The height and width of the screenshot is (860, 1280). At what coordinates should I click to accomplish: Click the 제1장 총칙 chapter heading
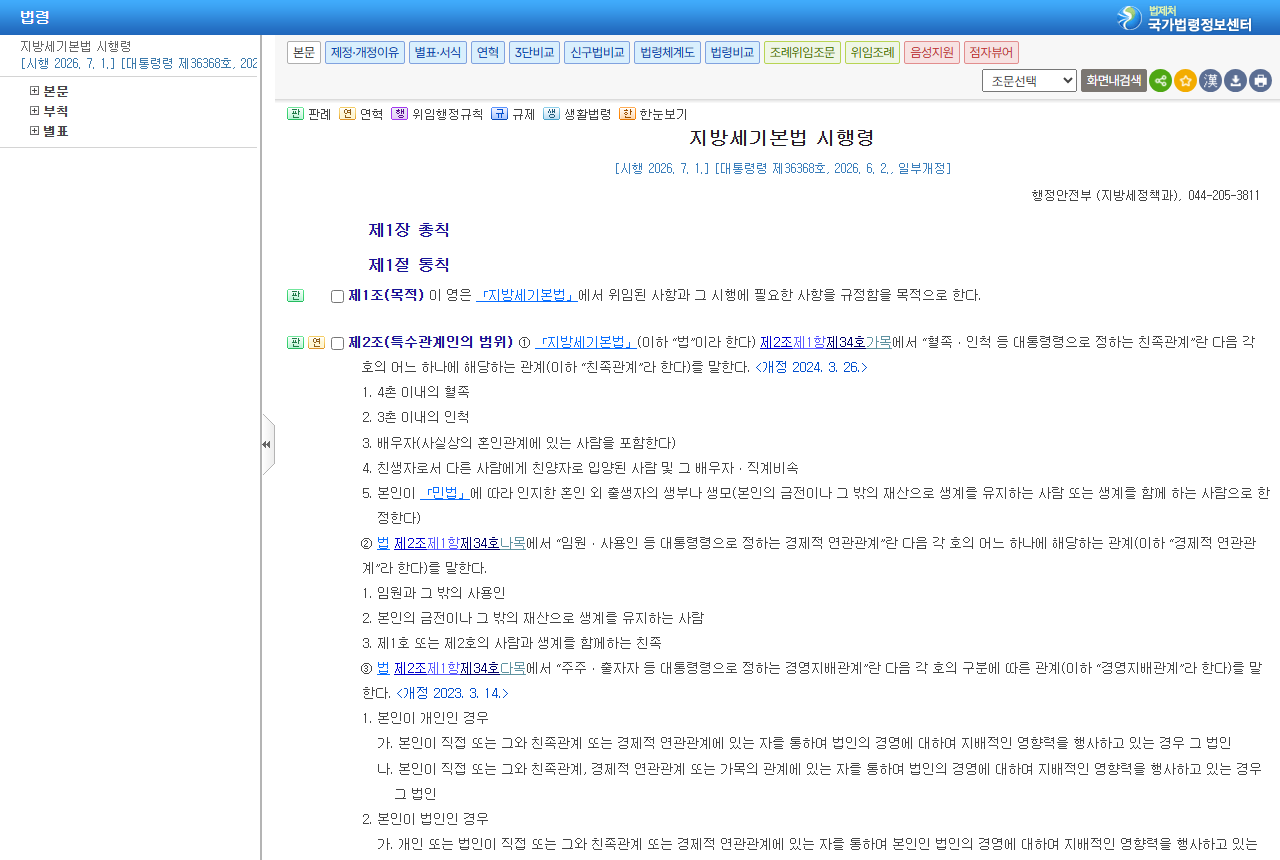click(409, 230)
